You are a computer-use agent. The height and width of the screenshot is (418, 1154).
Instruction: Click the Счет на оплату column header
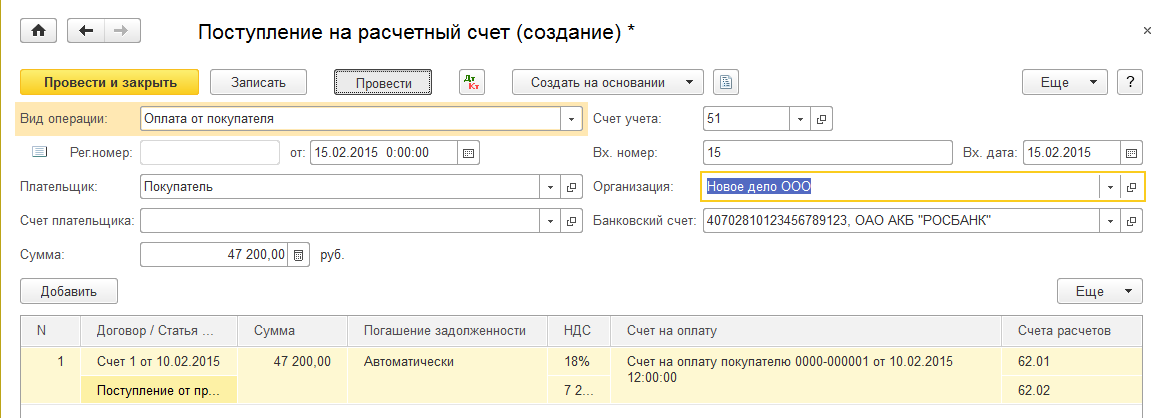[806, 331]
